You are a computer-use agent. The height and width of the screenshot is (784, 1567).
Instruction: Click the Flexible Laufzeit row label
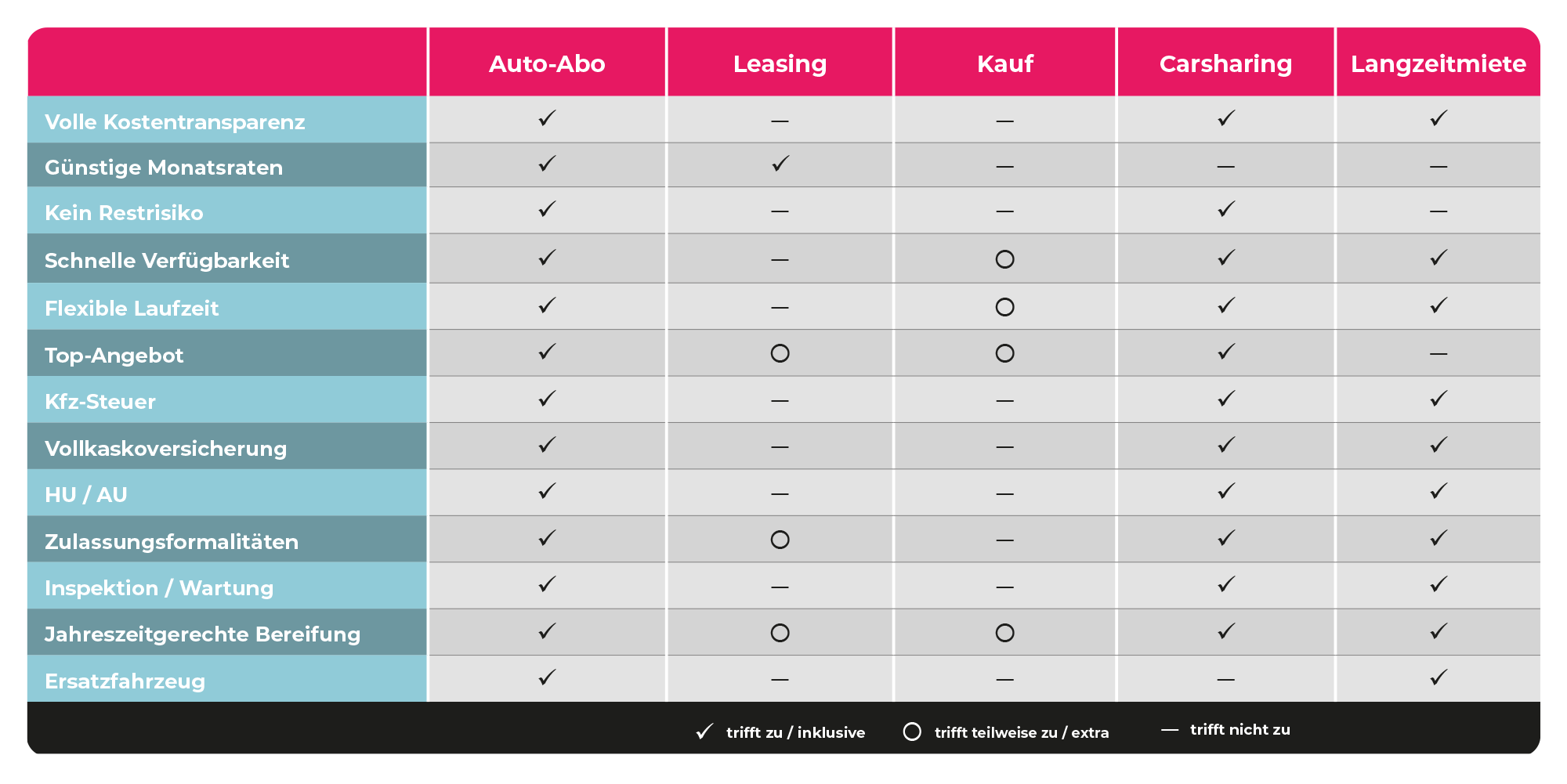(x=132, y=309)
